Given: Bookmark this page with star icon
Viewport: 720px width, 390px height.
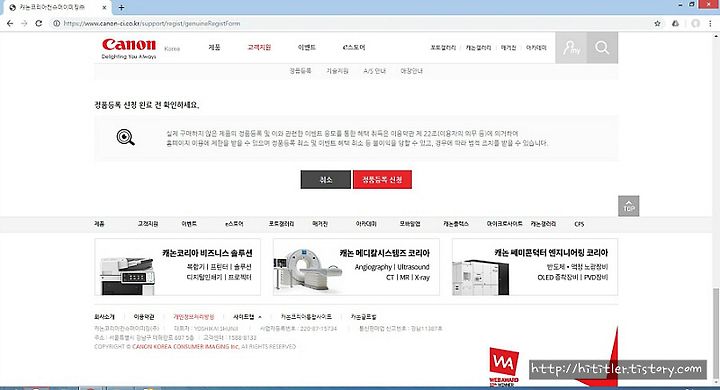Looking at the screenshot, I should pyautogui.click(x=657, y=23).
